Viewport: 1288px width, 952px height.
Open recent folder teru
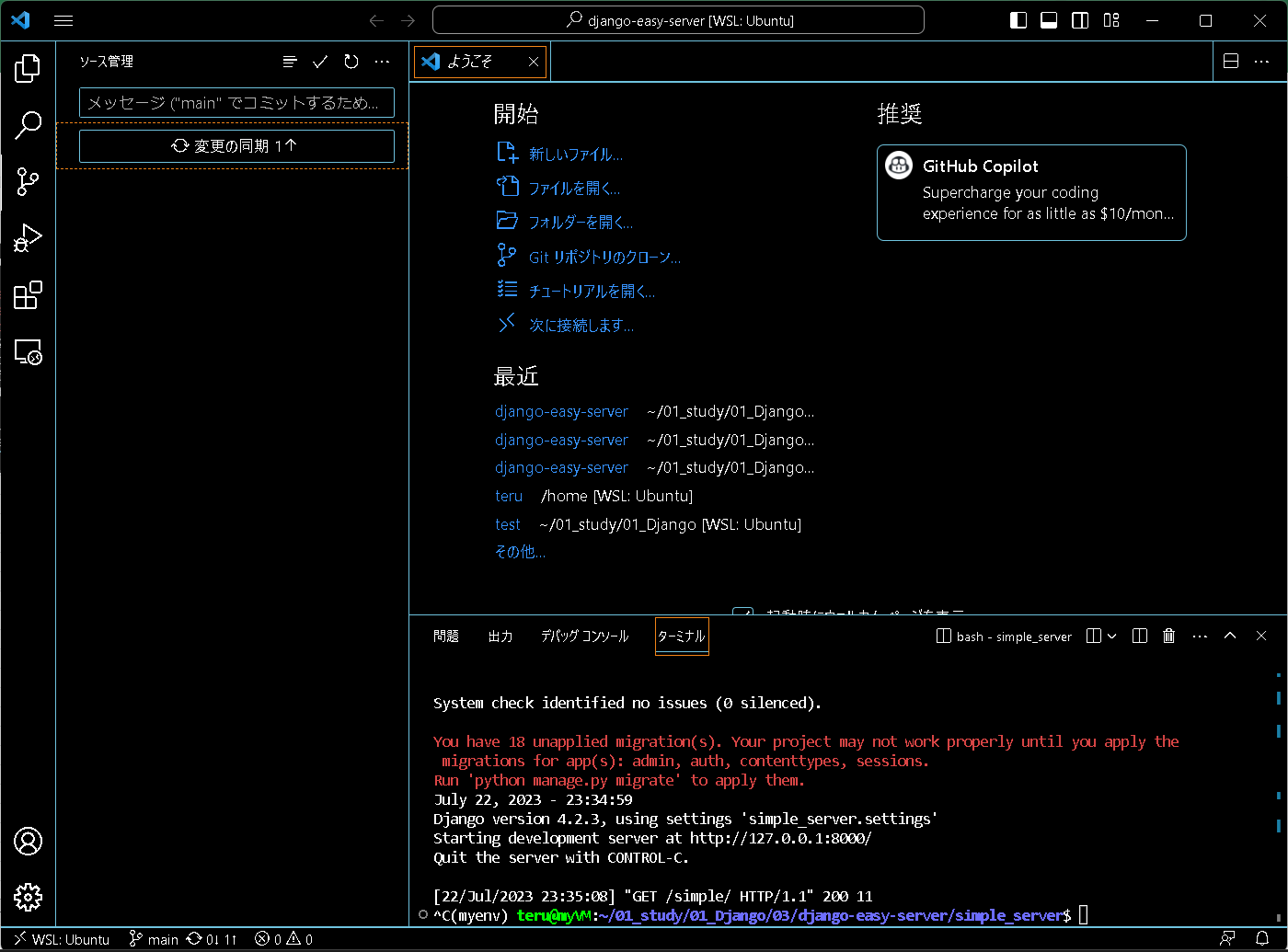509,496
